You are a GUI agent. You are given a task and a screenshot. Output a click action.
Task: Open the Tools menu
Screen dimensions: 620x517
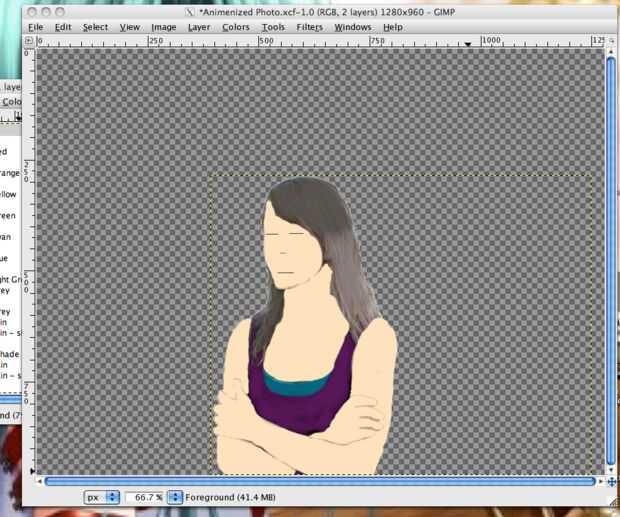pos(273,27)
